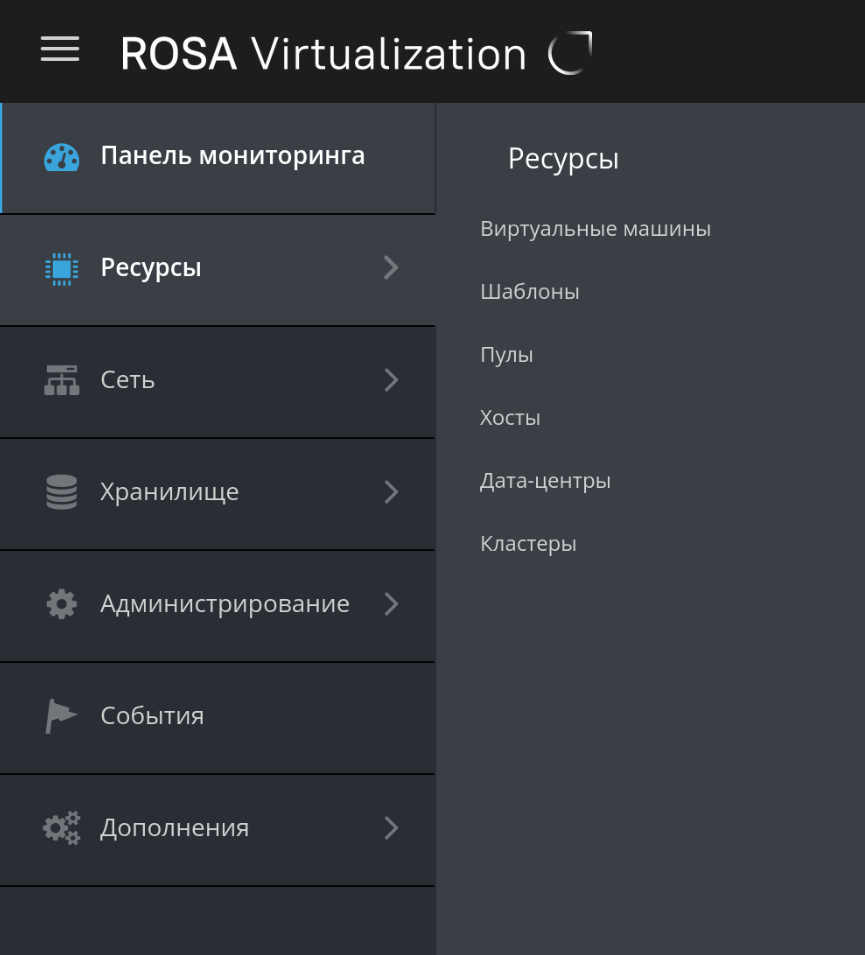Viewport: 865px width, 955px height.
Task: Click the dashboard gauge icon
Action: (x=61, y=157)
